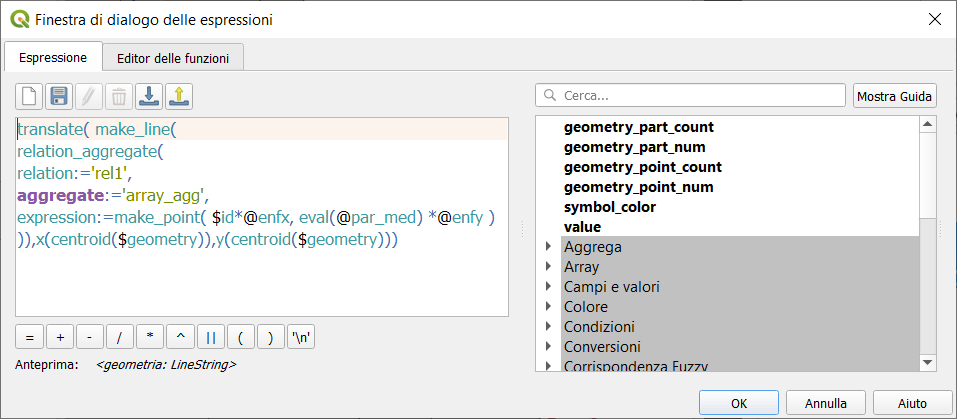Click the export user expressions icon

coord(179,96)
